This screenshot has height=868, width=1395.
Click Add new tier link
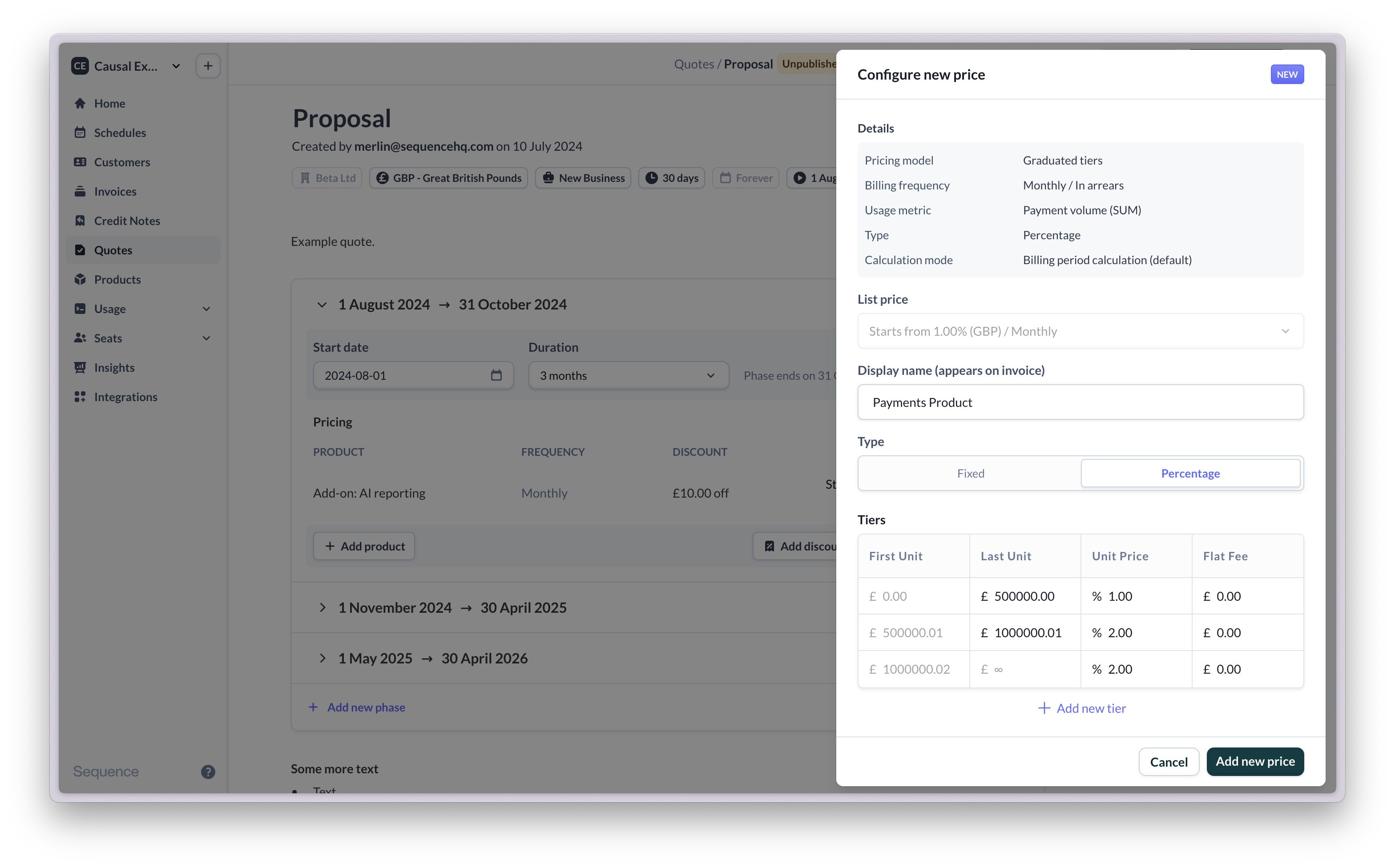tap(1081, 708)
